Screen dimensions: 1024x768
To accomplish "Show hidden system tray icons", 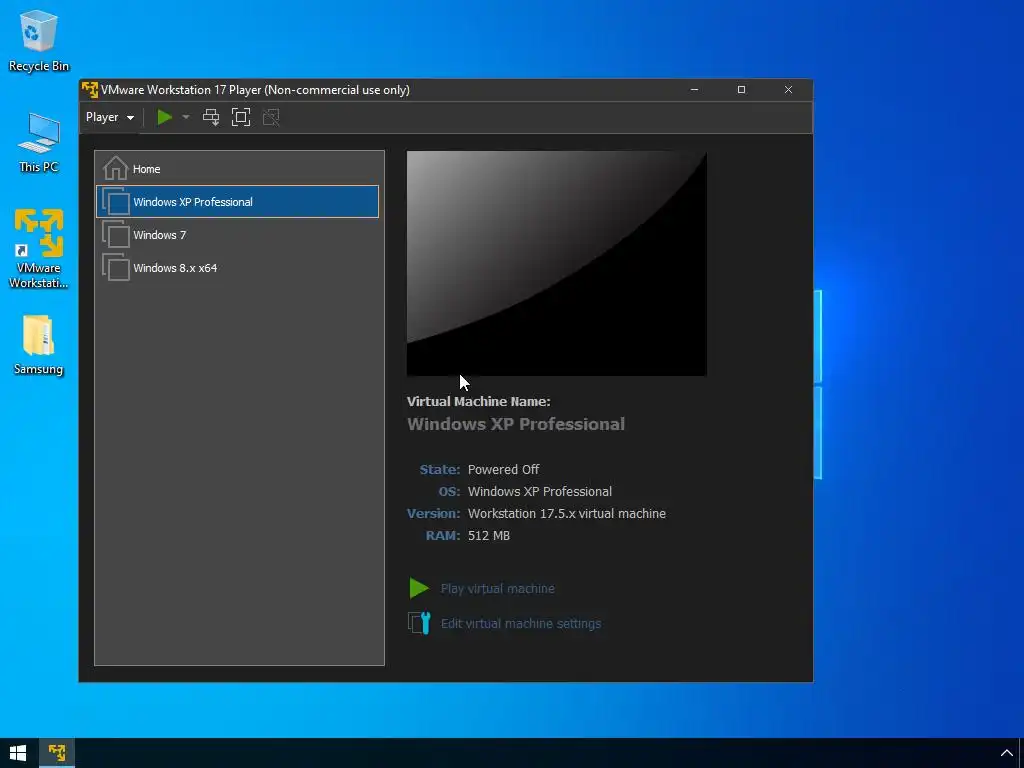I will [1006, 753].
